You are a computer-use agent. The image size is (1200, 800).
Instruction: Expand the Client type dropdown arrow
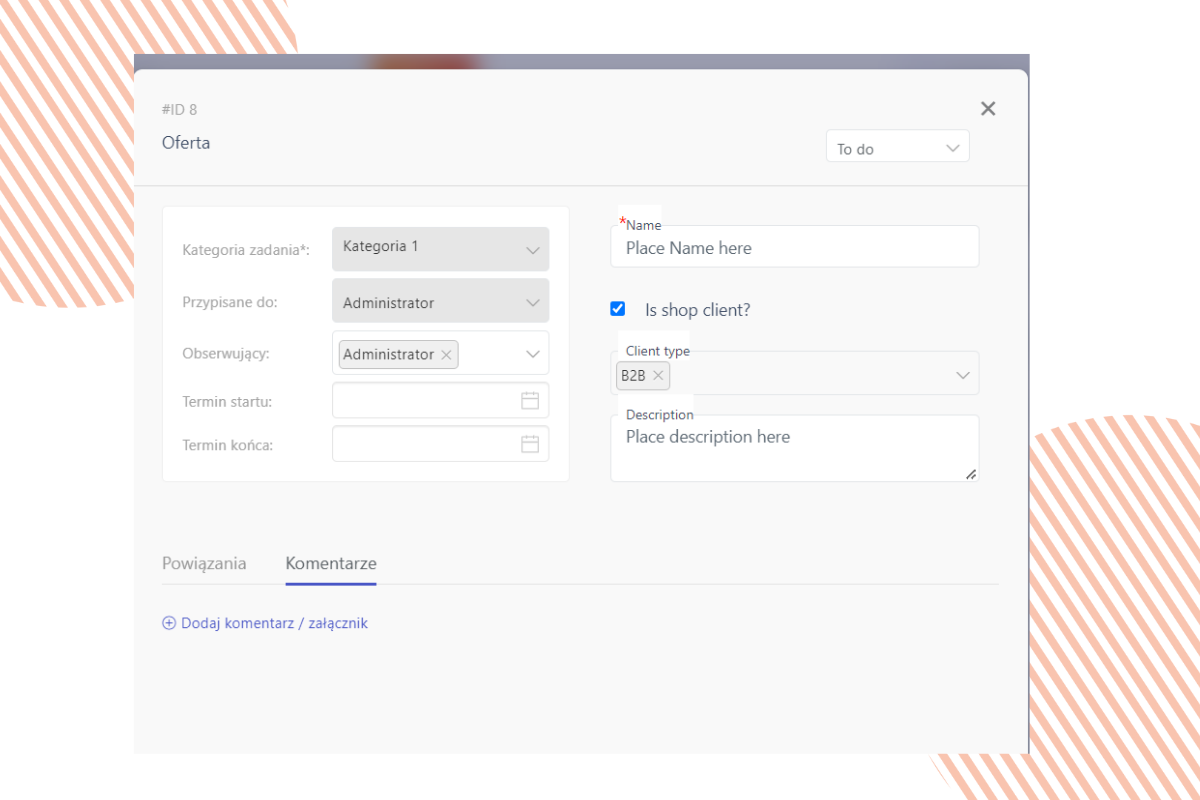point(963,375)
